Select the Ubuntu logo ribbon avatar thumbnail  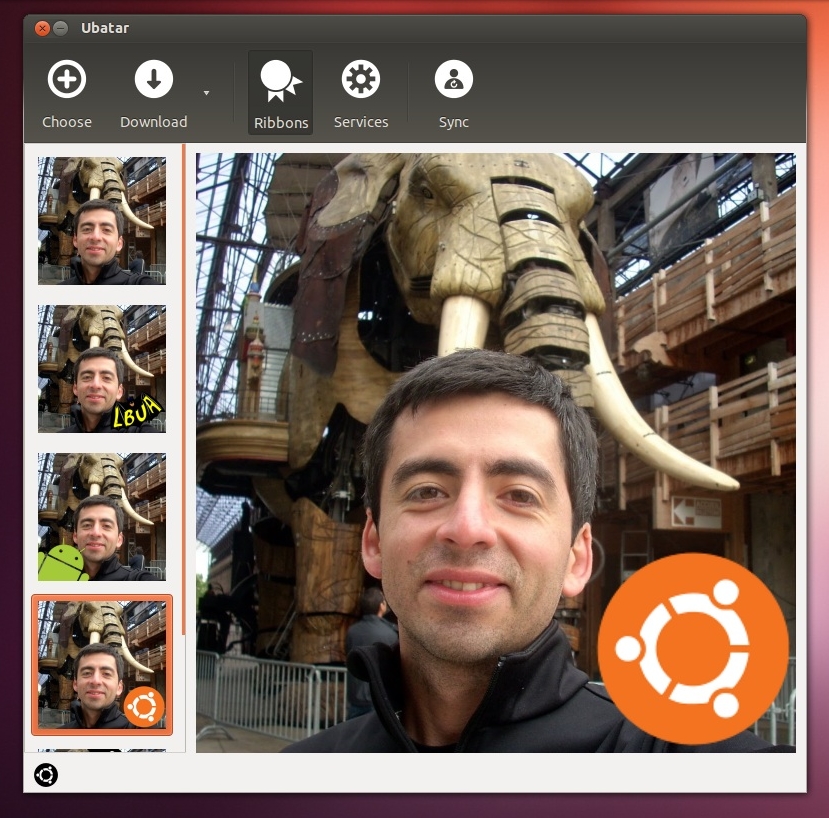click(102, 665)
